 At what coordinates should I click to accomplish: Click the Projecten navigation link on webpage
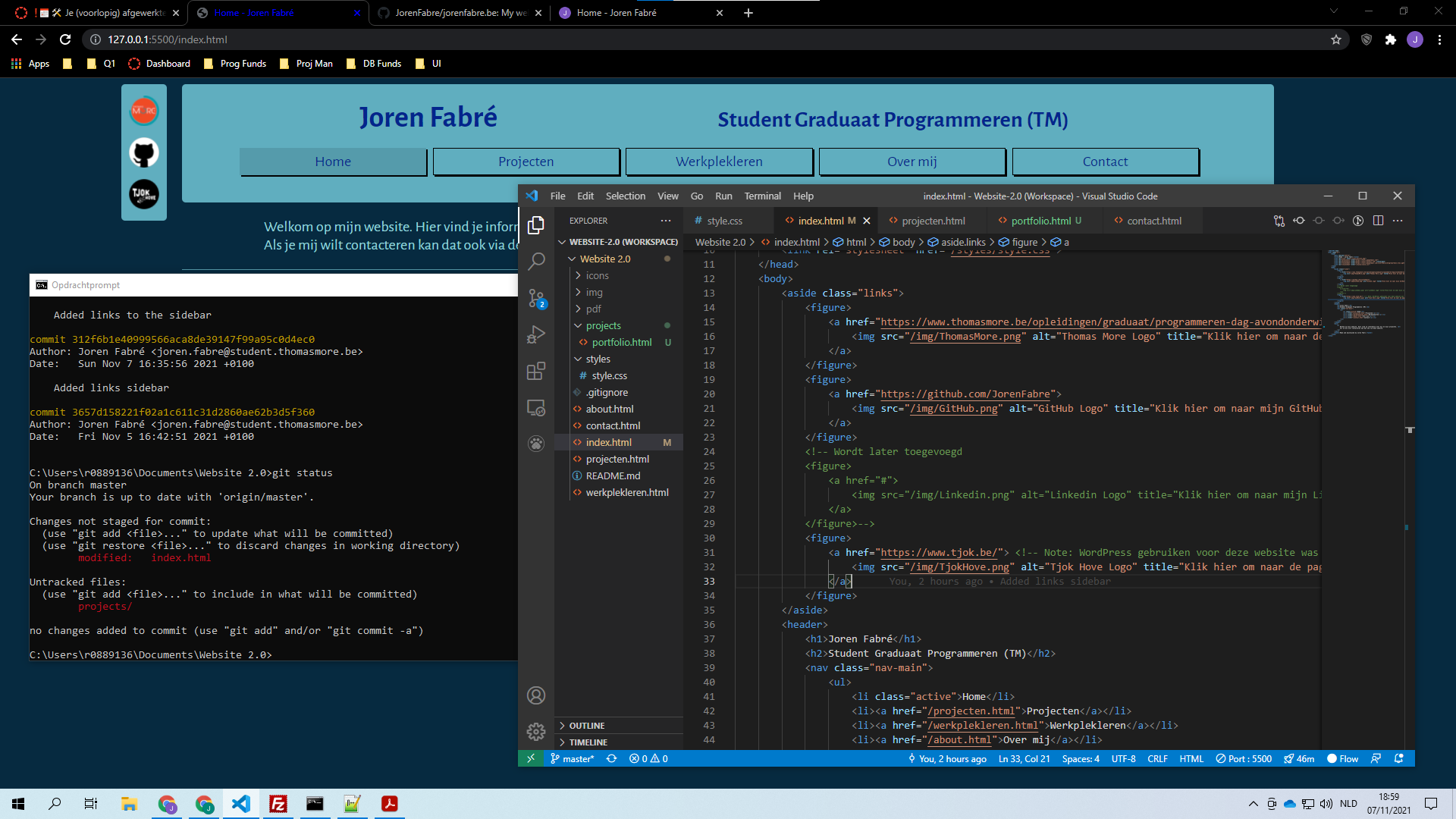[x=526, y=162]
